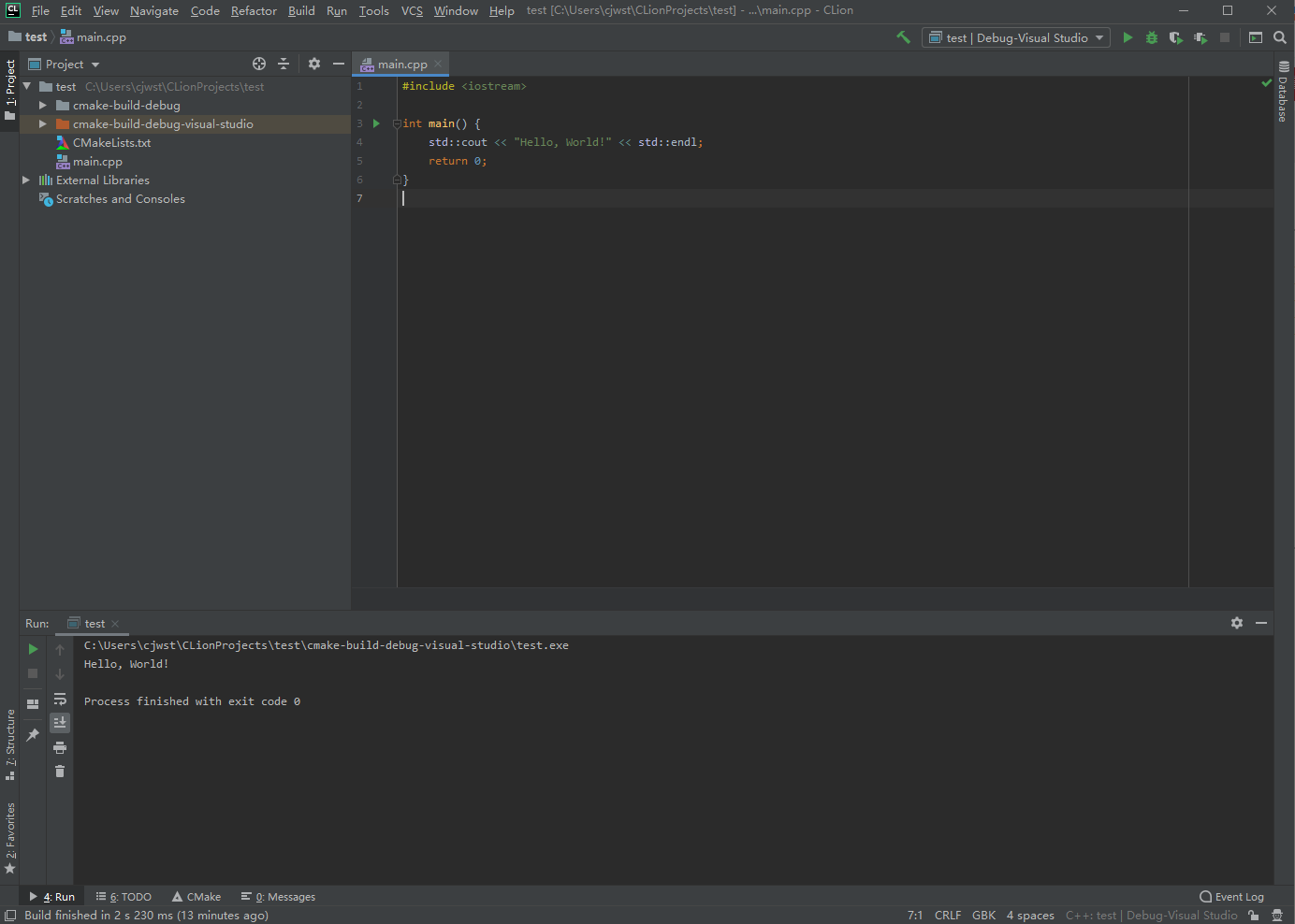Open the Navigate menu
1295x924 pixels.
tap(153, 10)
